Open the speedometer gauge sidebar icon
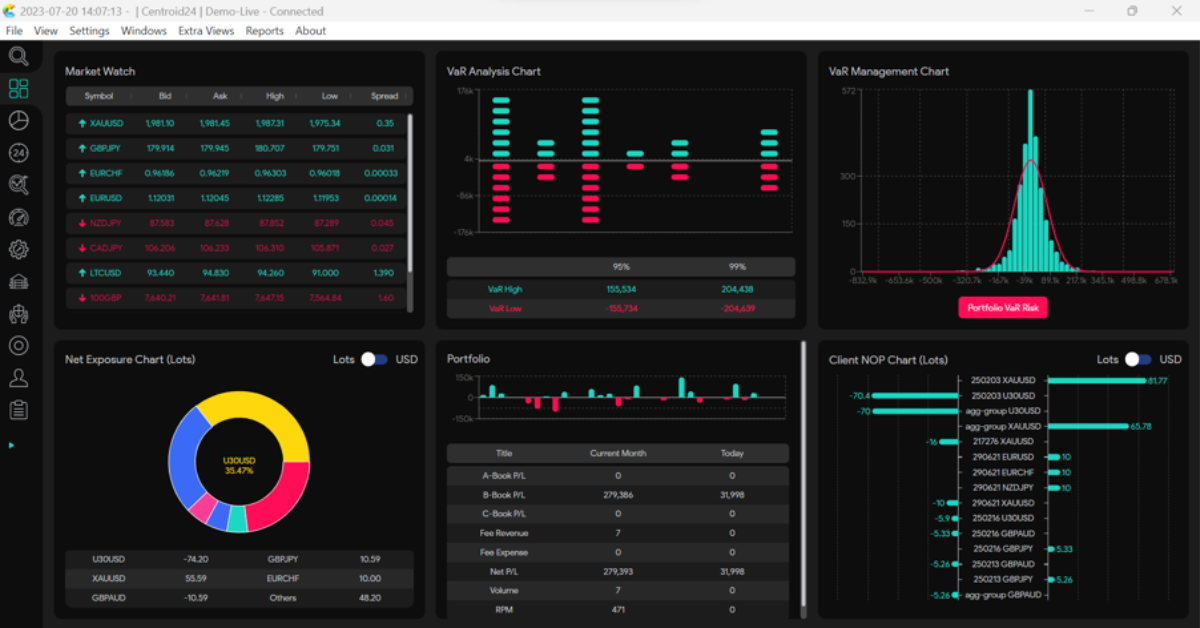 tap(18, 217)
